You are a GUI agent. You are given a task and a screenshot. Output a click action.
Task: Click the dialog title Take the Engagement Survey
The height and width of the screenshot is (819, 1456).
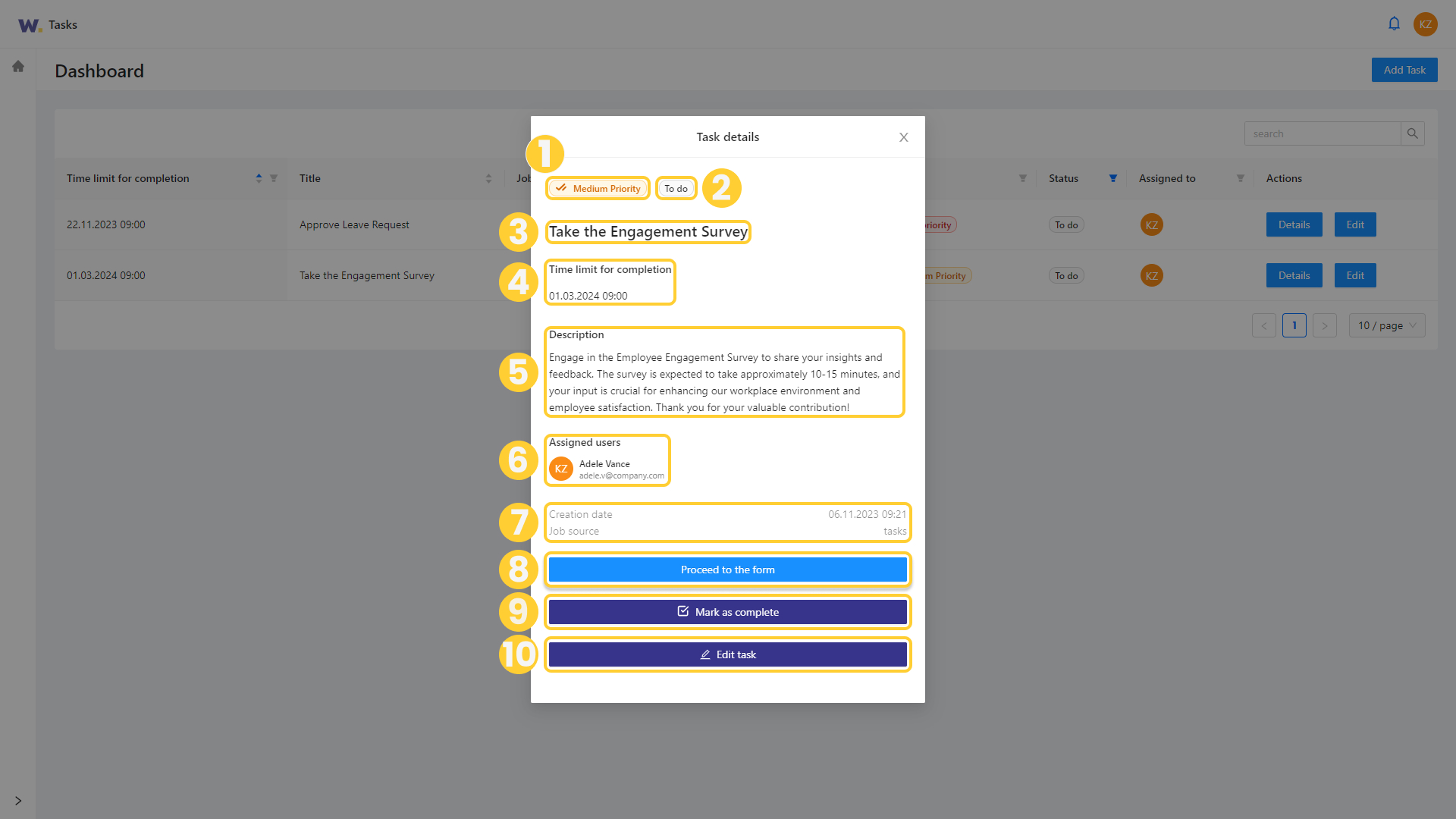[648, 231]
